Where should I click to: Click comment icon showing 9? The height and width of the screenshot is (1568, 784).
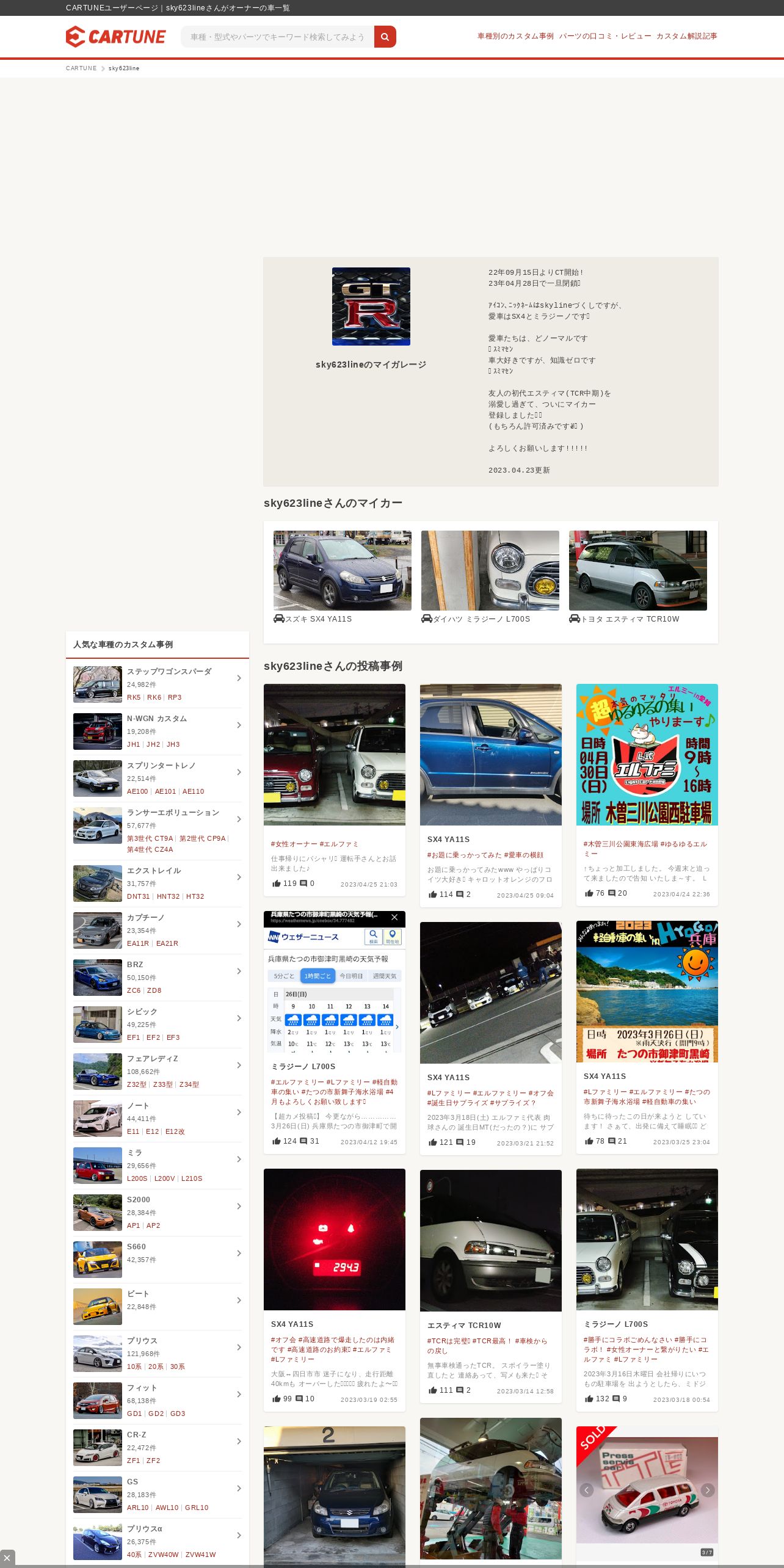click(616, 1399)
